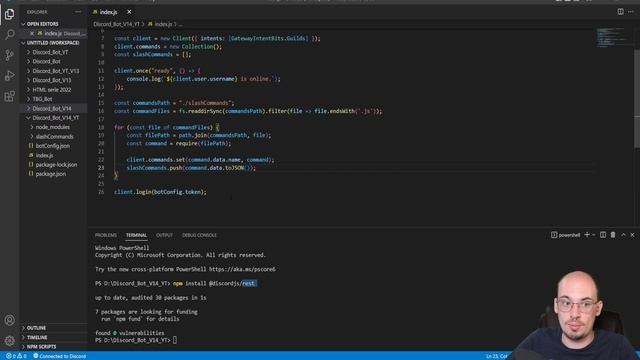Switch to the Terminal tab
This screenshot has width=640, height=360.
point(136,235)
